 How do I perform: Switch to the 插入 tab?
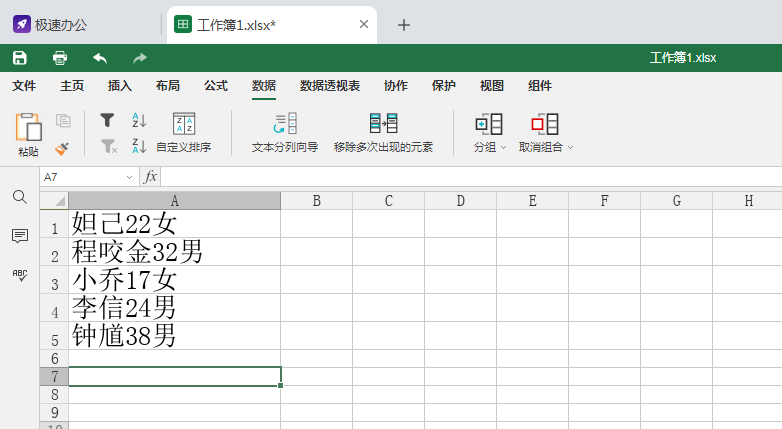120,86
